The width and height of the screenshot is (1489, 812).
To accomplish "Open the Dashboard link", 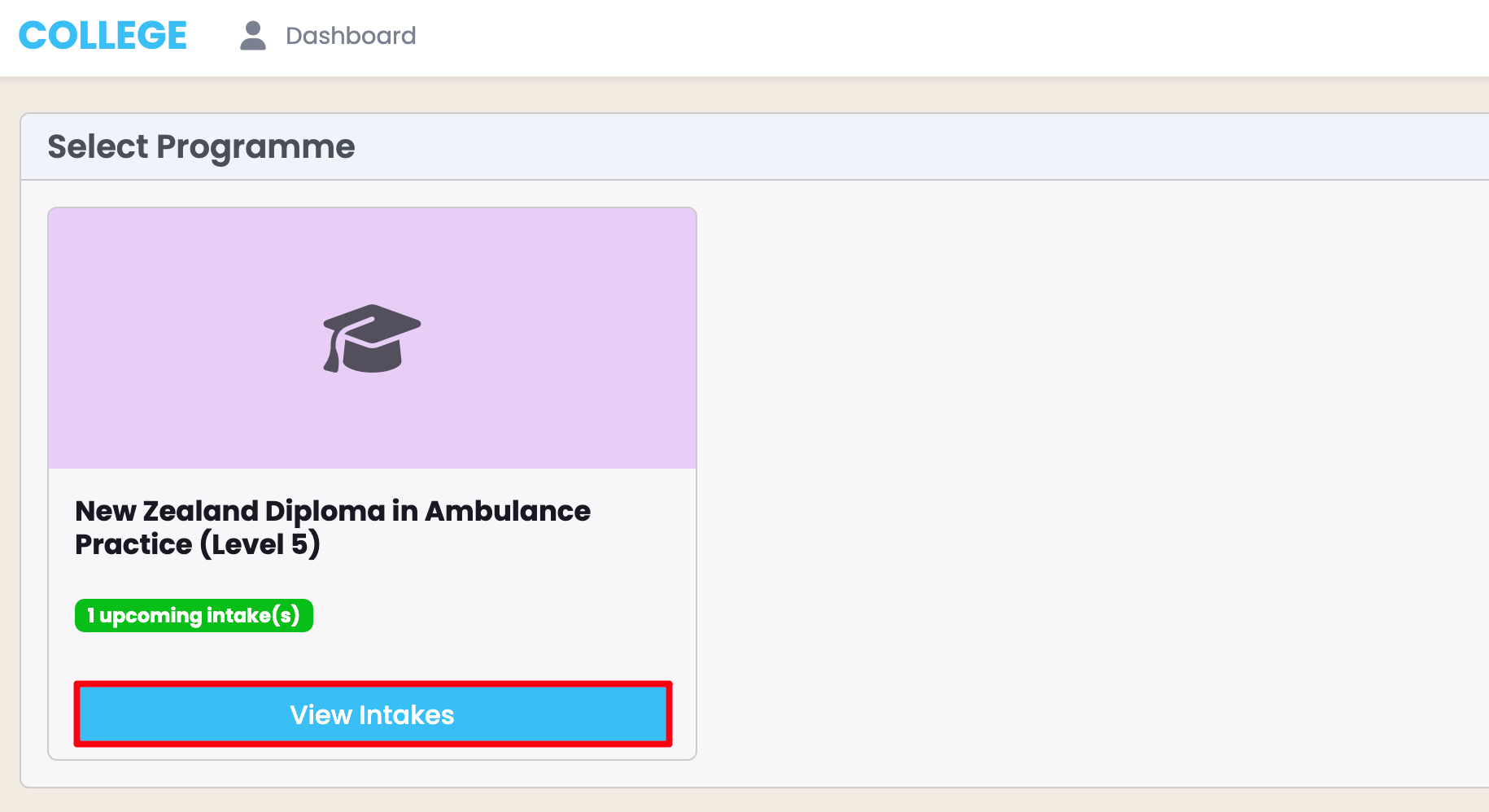I will pos(351,36).
